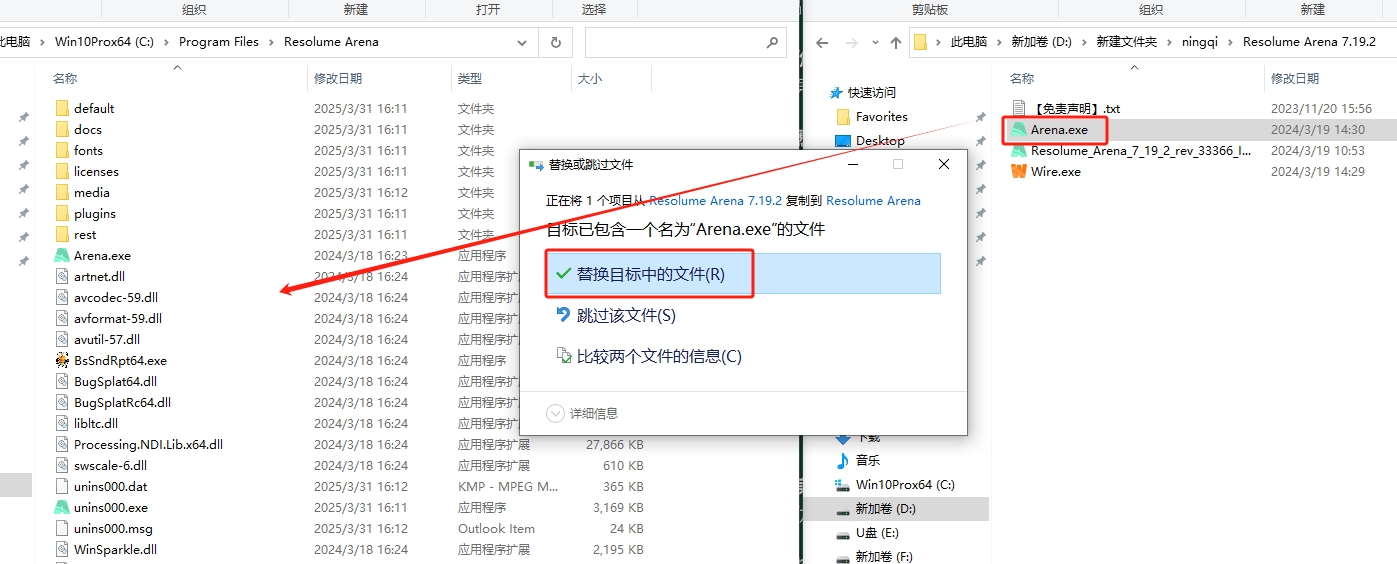The height and width of the screenshot is (564, 1397).
Task: Click 新建文件夹 in the right breadcrumb
Action: tap(1126, 42)
